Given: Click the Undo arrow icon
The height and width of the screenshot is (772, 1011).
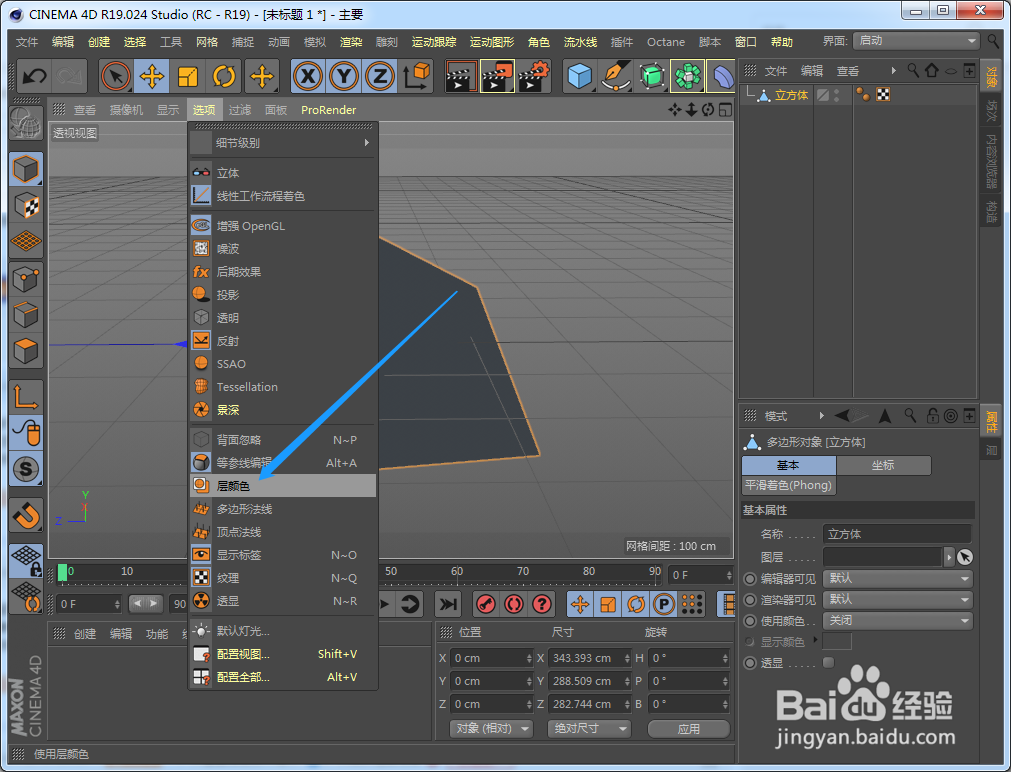Looking at the screenshot, I should tap(34, 76).
